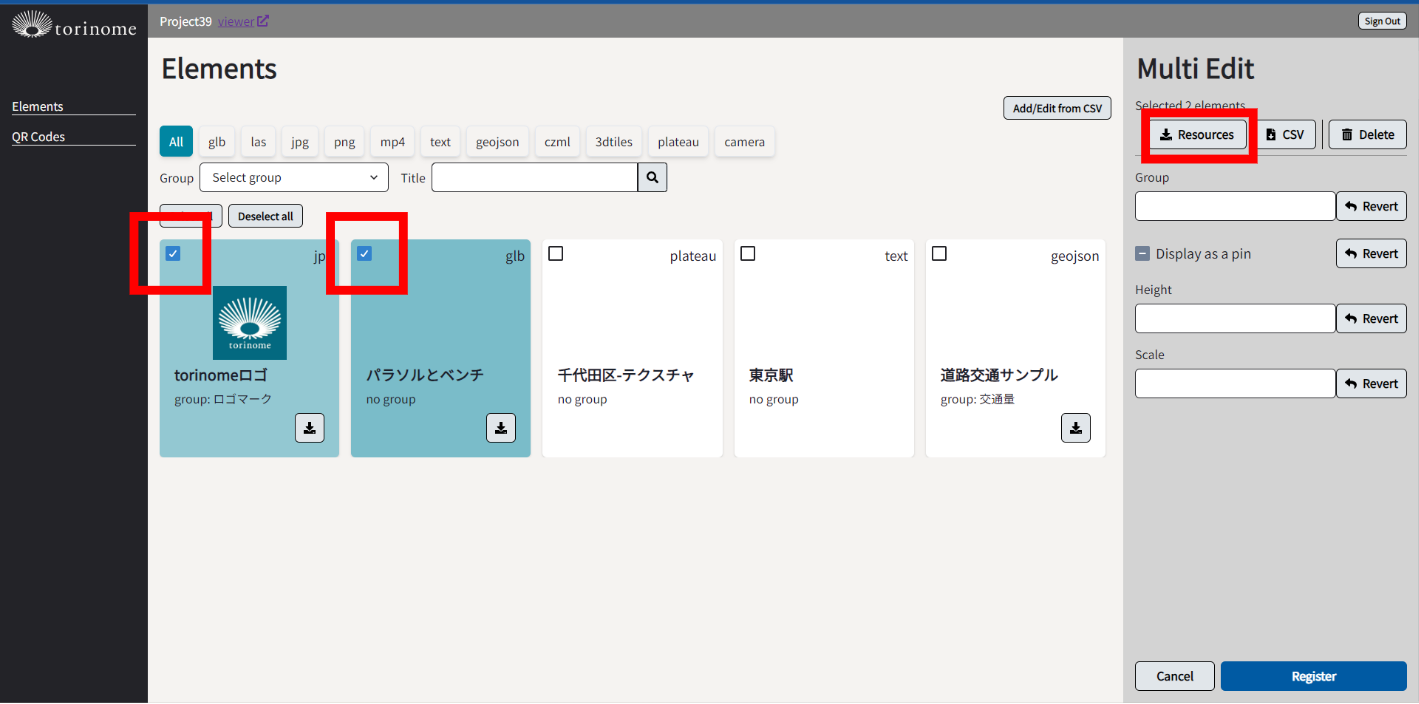Screen dimensions: 1419x704
Task: Click the Deselect all button
Action: [x=265, y=216]
